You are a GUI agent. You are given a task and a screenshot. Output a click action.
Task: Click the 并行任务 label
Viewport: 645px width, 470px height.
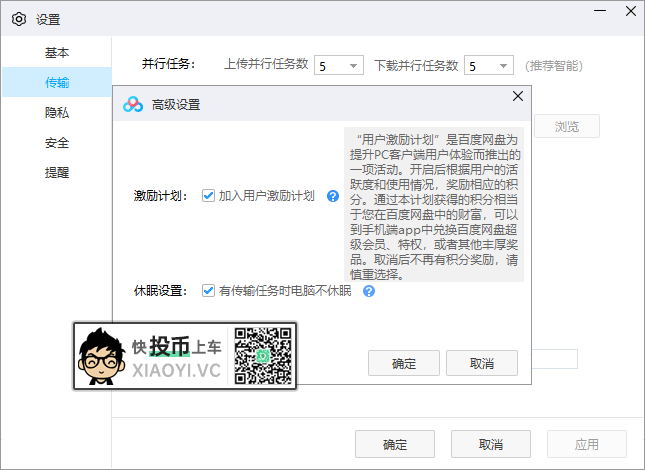coord(169,64)
